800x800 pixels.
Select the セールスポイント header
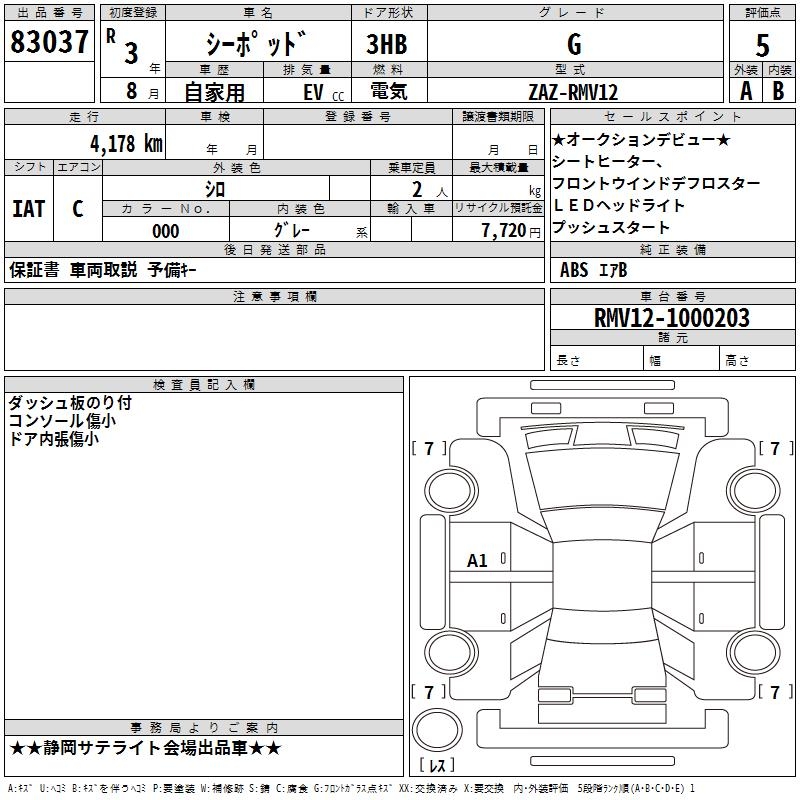click(673, 116)
